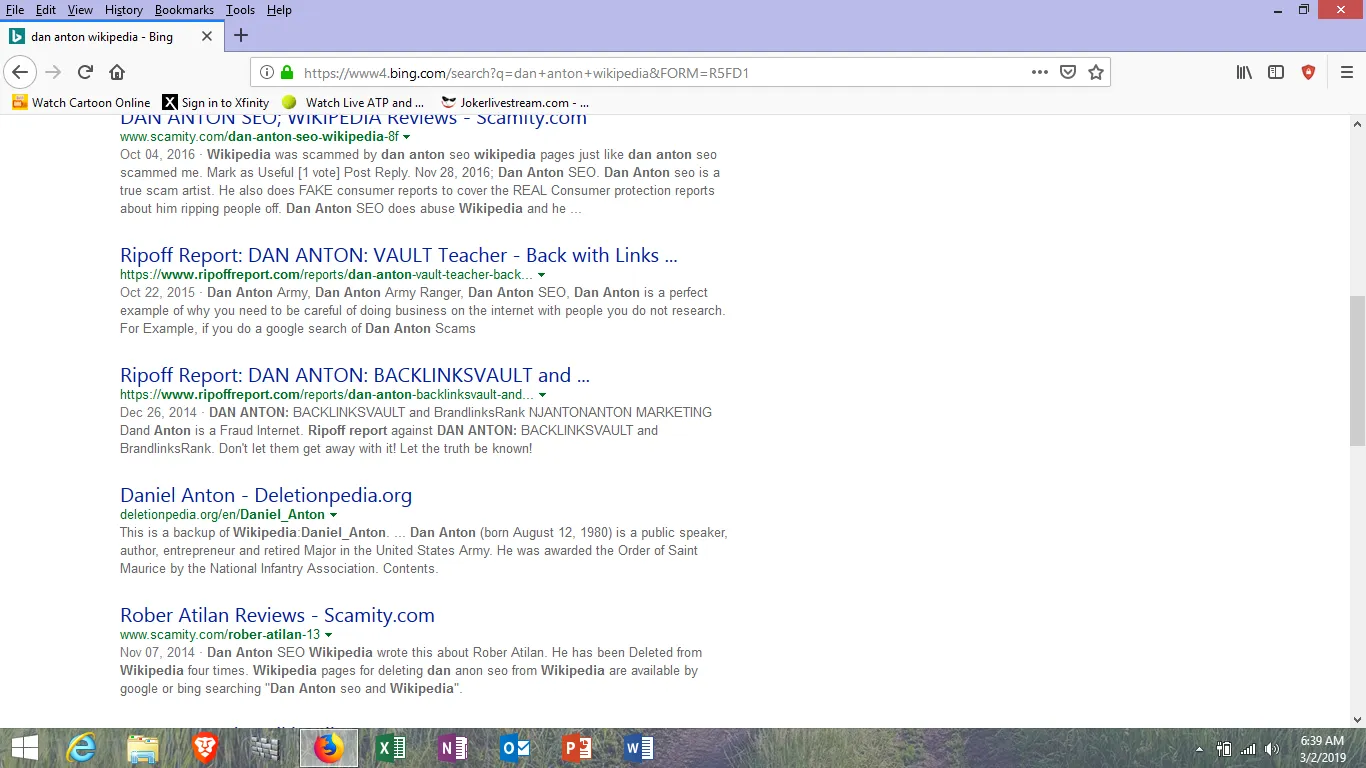The width and height of the screenshot is (1366, 768).
Task: Launch Internet Explorer from taskbar
Action: [x=81, y=748]
